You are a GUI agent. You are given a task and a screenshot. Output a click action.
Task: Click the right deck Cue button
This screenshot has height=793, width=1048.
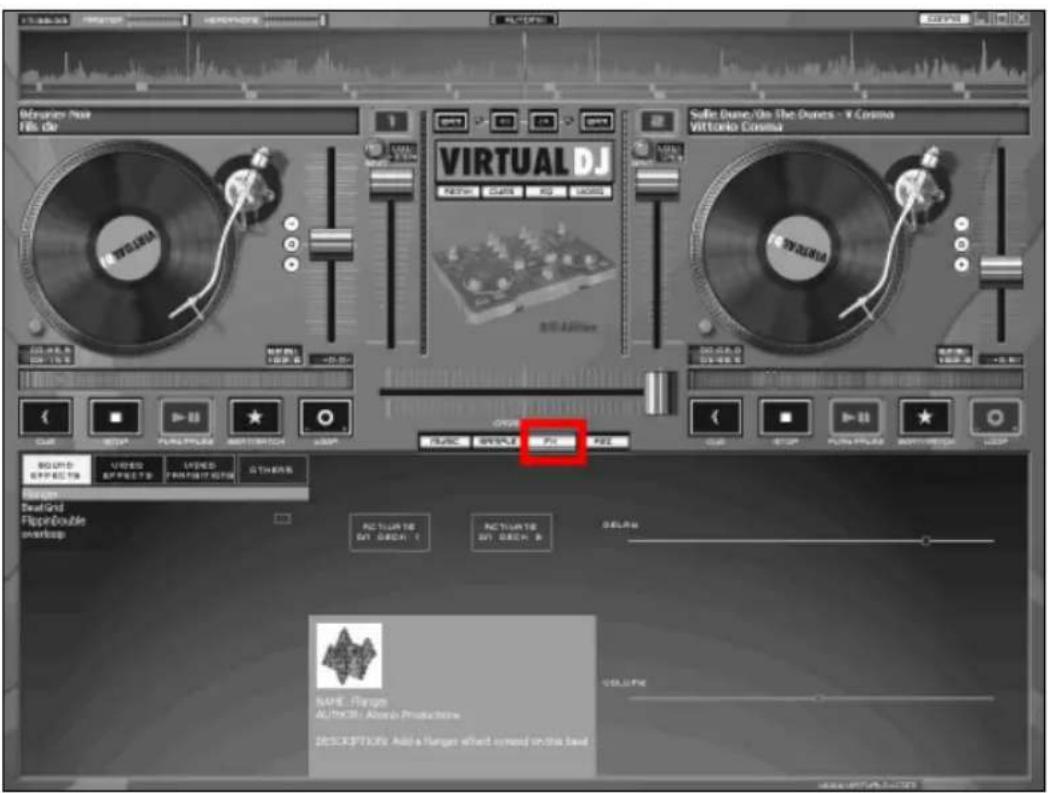(x=716, y=417)
